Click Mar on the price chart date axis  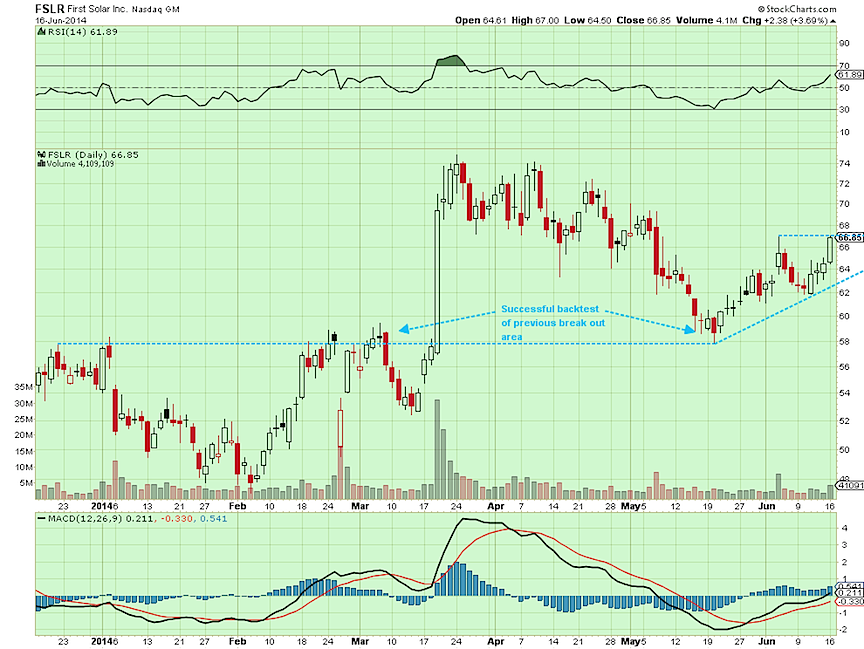point(360,506)
